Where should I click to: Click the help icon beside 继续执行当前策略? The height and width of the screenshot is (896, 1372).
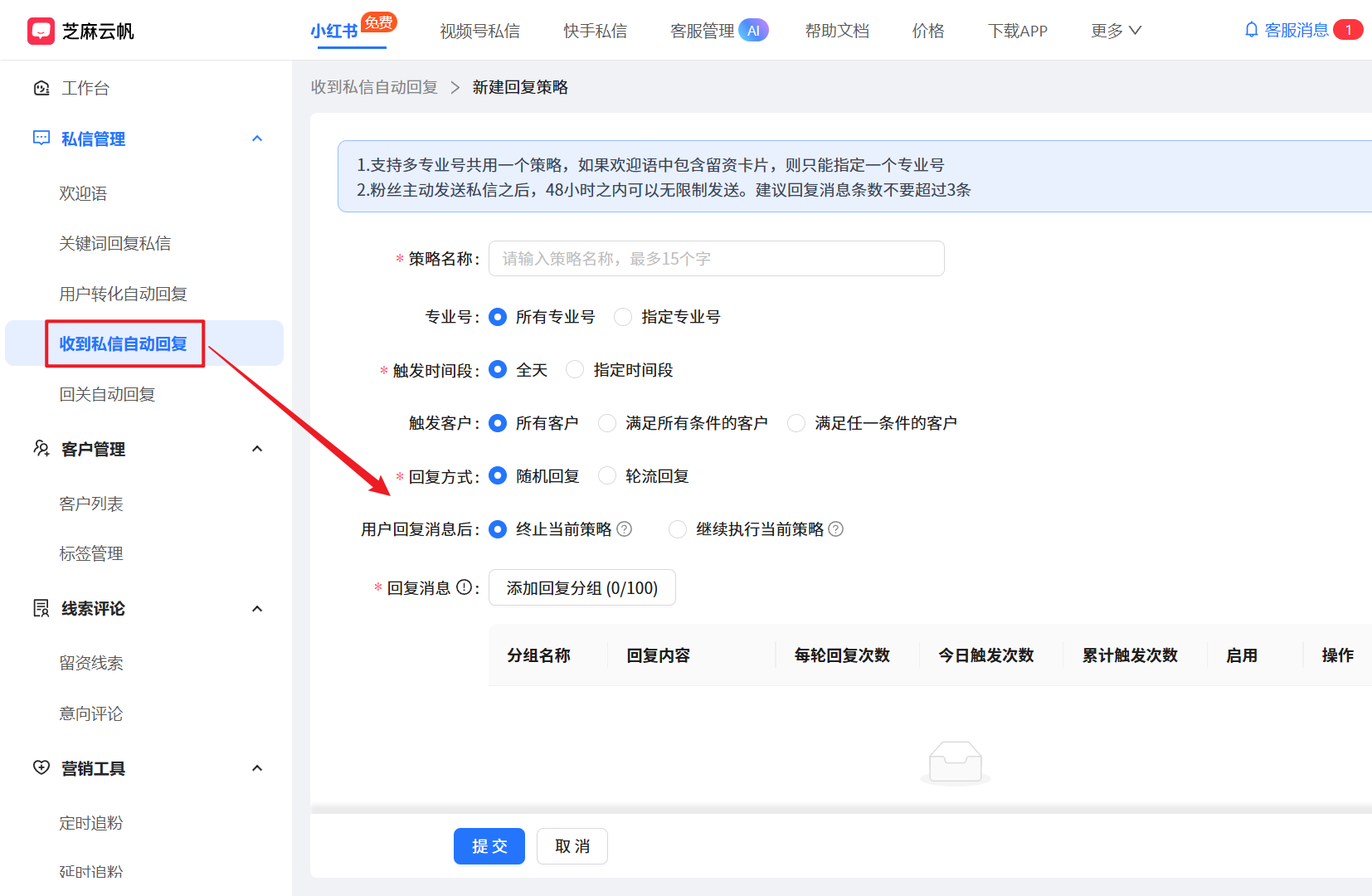pos(836,529)
